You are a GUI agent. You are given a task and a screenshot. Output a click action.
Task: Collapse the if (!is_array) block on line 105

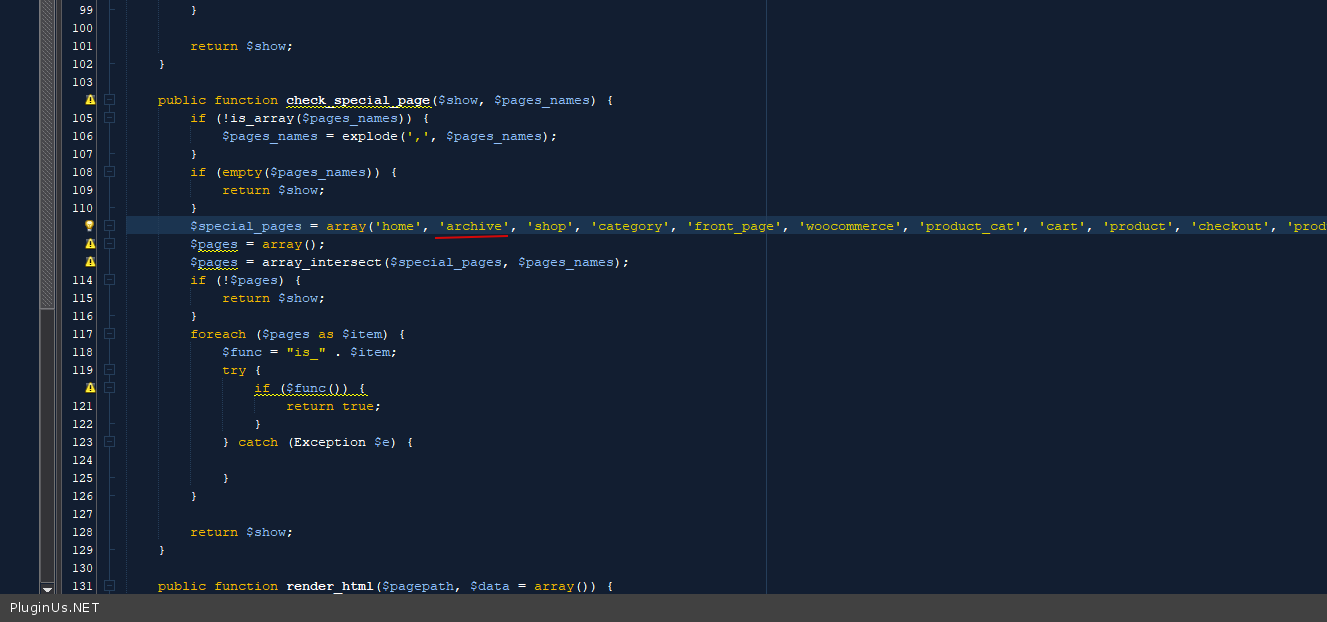coord(109,118)
